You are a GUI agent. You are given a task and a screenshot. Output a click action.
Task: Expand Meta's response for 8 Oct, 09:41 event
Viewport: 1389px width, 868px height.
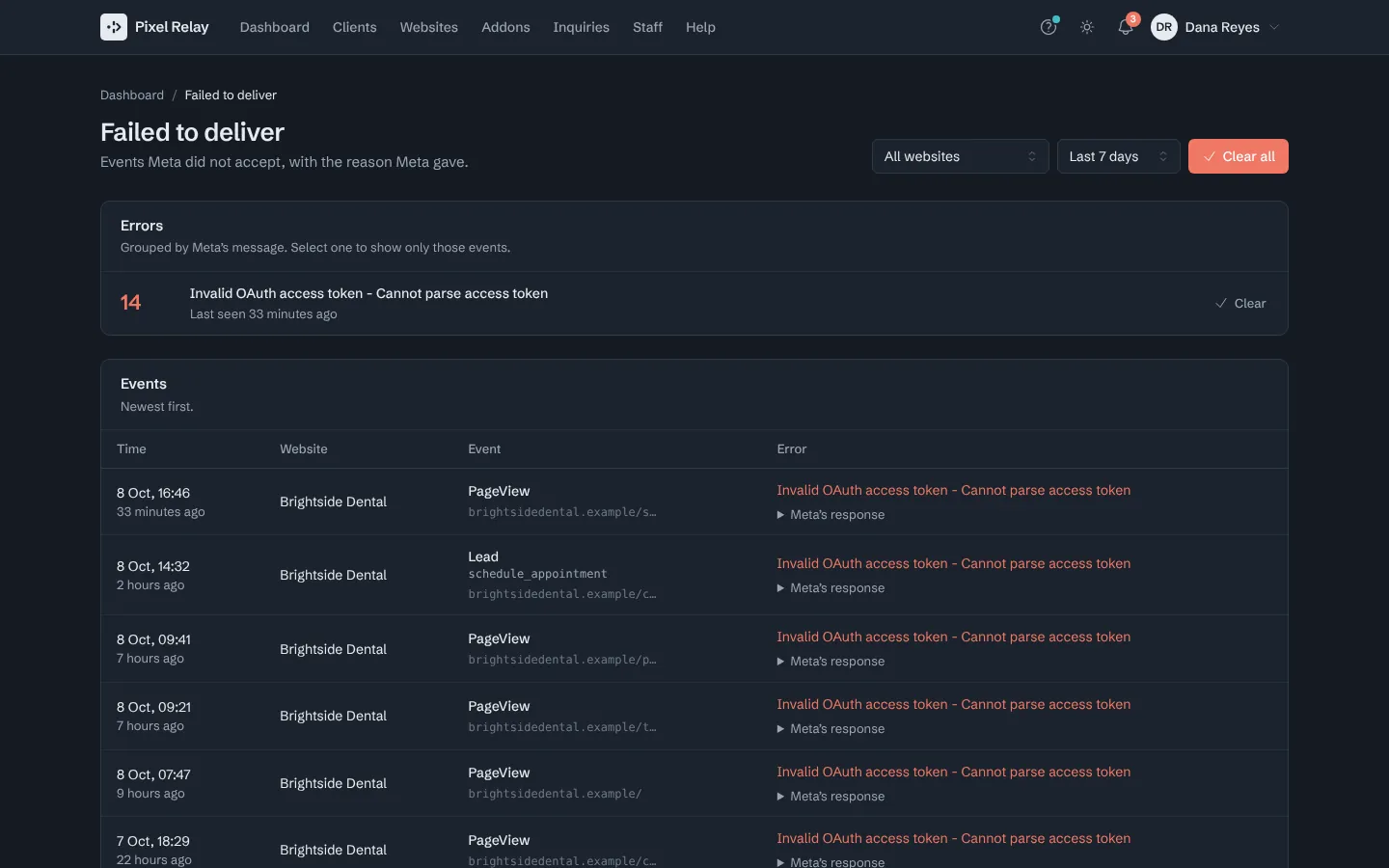coord(831,662)
